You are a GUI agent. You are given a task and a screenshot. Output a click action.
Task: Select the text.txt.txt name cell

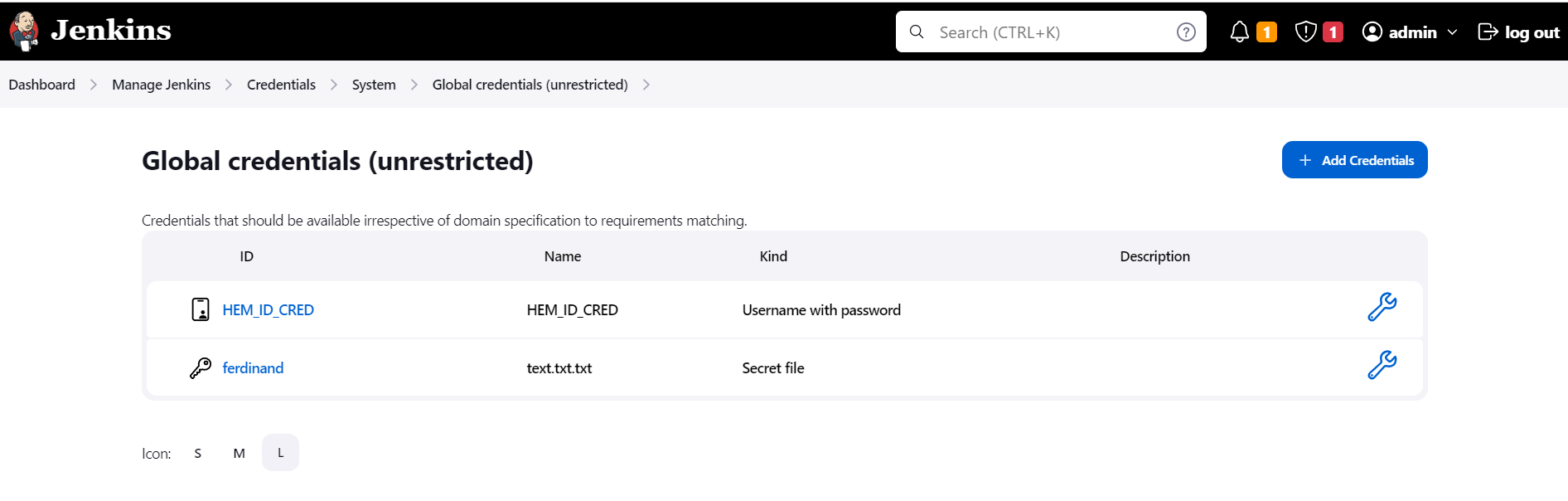[559, 367]
